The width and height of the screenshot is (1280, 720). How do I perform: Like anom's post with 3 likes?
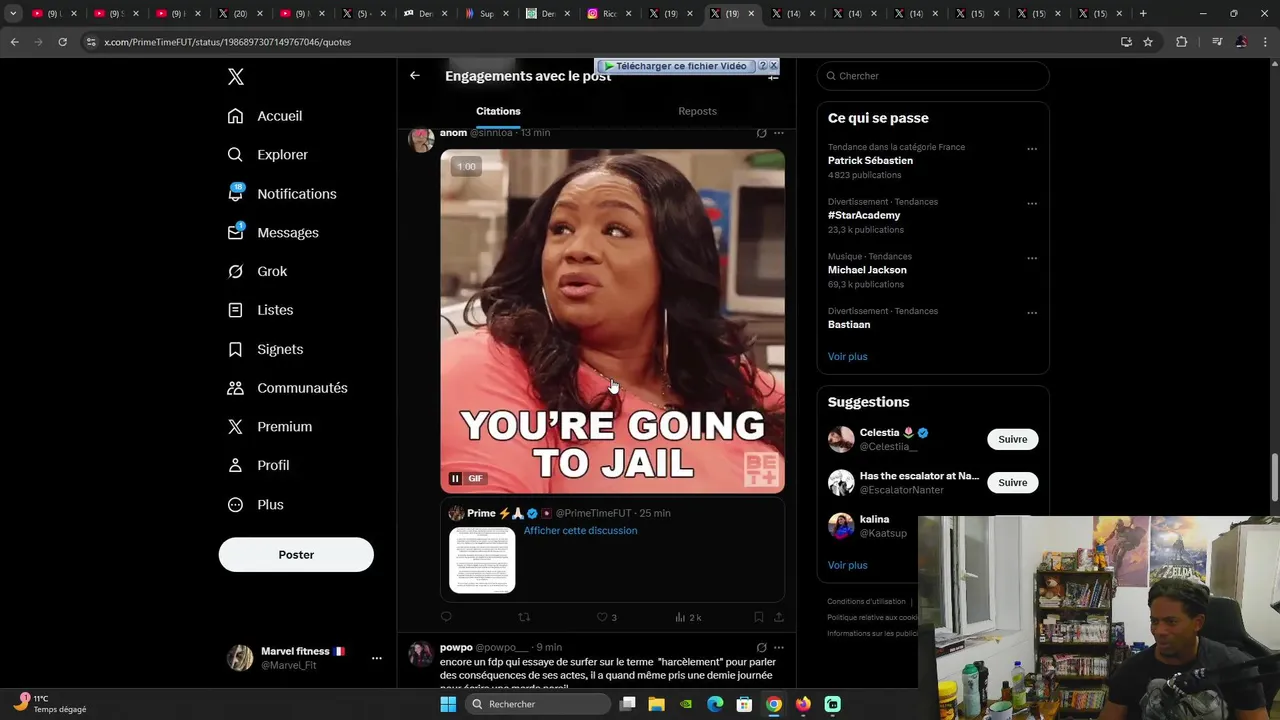pyautogui.click(x=606, y=617)
